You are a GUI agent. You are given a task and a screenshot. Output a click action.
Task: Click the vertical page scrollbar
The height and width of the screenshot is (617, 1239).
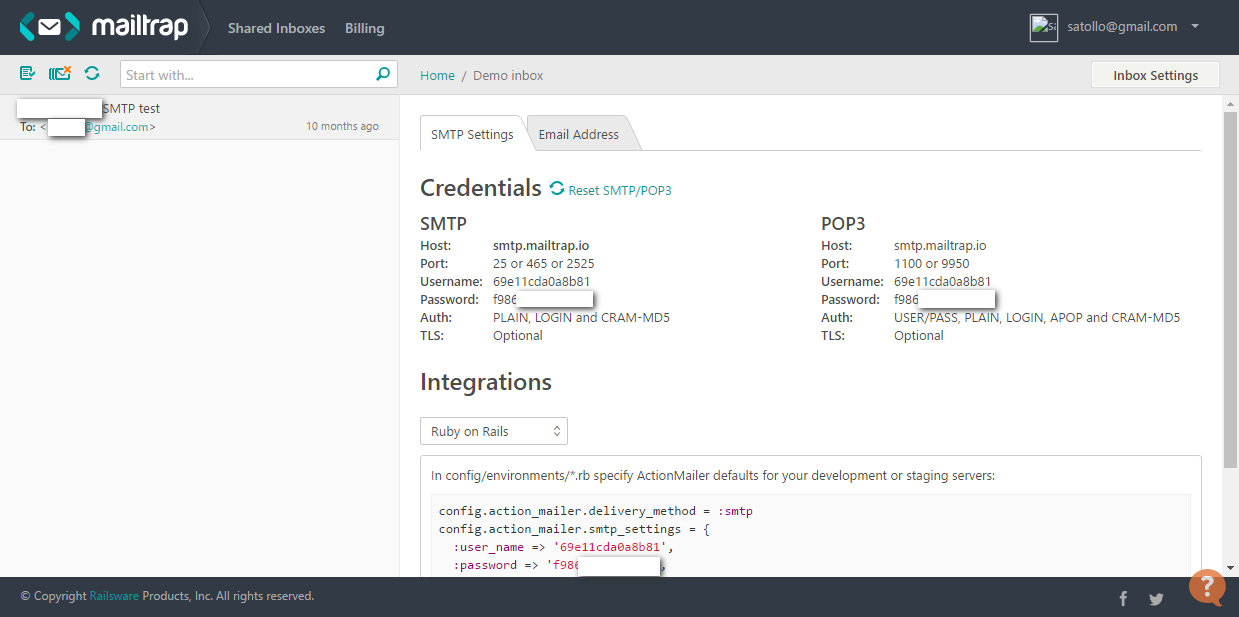click(x=1230, y=290)
